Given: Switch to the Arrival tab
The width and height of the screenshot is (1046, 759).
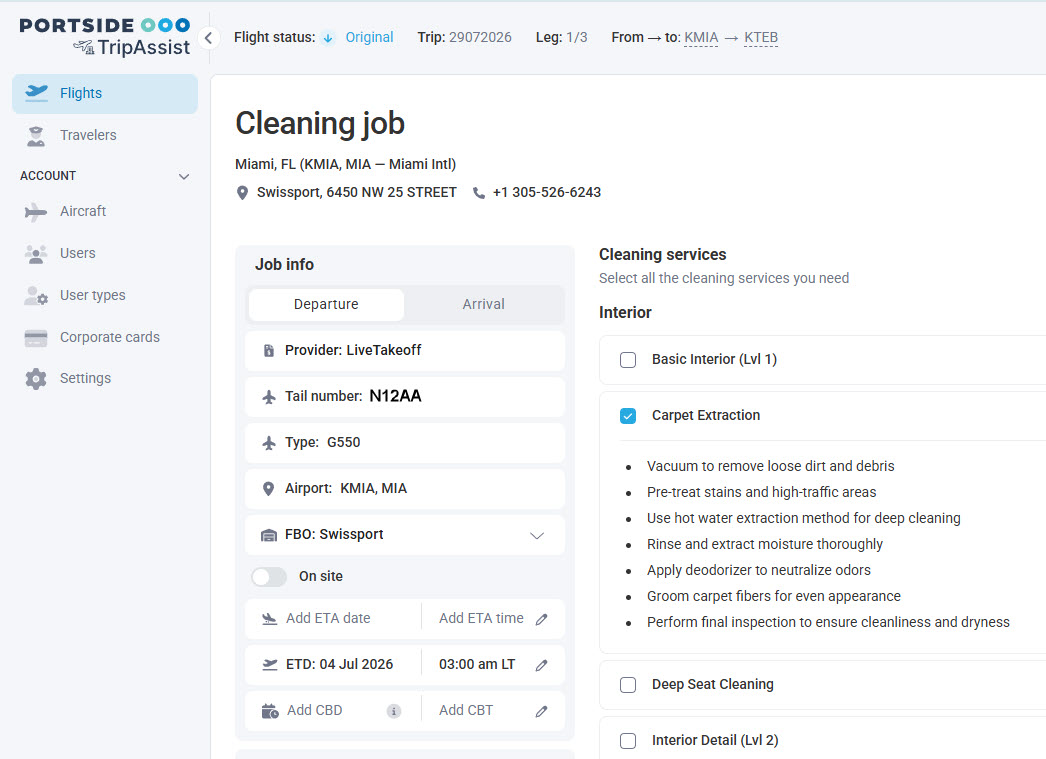Looking at the screenshot, I should (x=484, y=305).
